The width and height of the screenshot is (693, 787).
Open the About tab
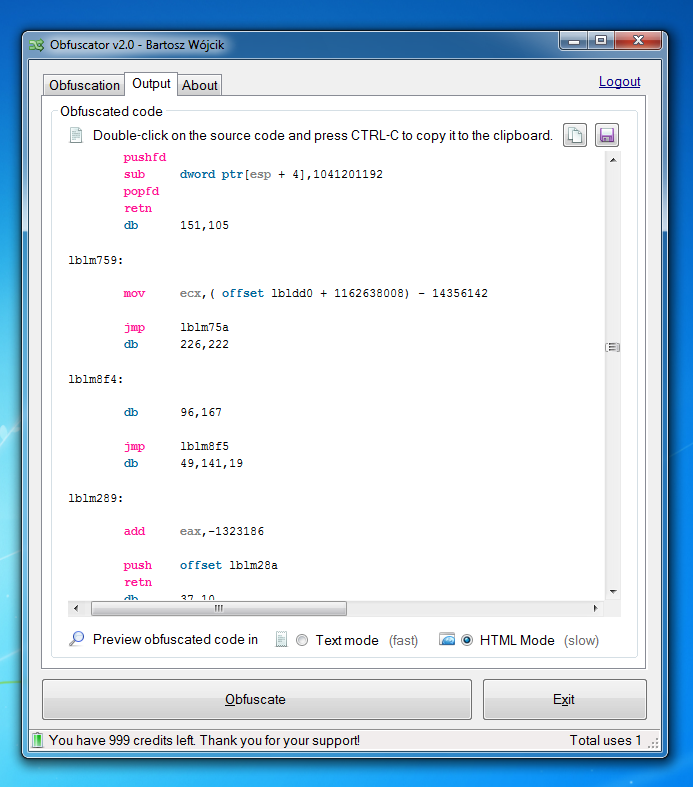pyautogui.click(x=200, y=85)
